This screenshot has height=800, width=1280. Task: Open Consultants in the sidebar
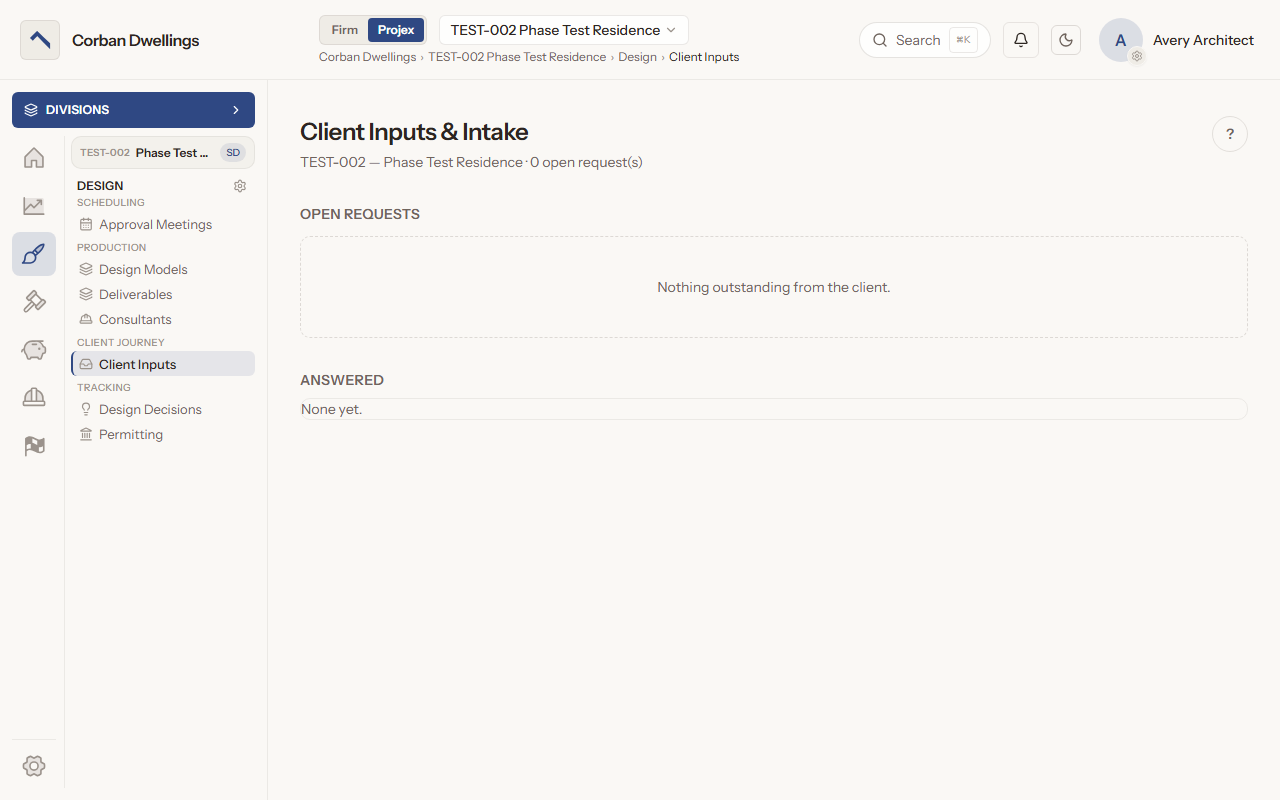(163, 320)
